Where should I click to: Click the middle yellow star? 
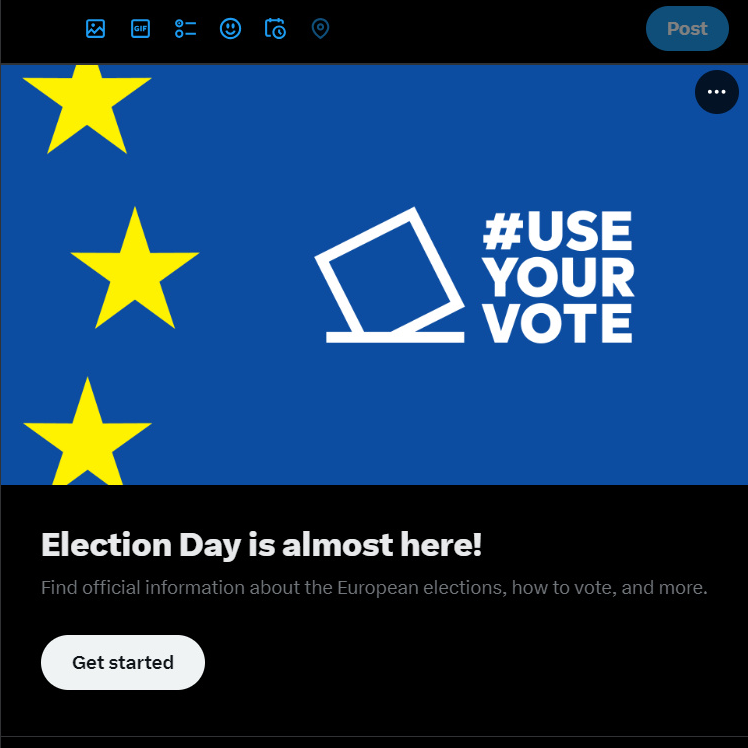135,268
